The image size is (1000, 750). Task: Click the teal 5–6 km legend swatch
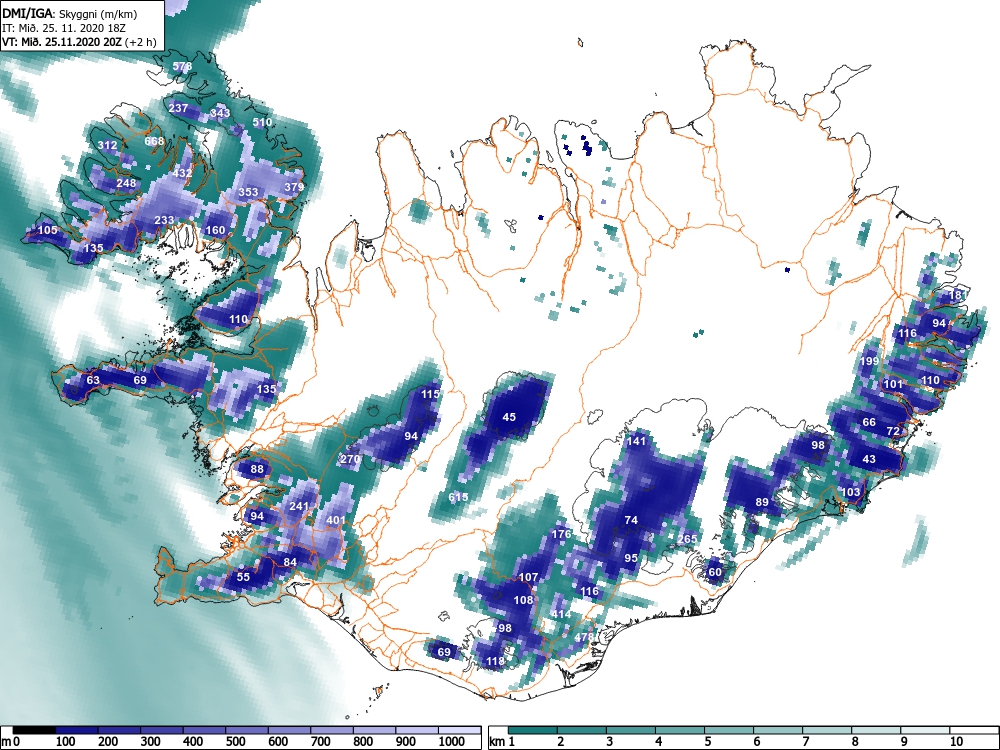point(729,730)
